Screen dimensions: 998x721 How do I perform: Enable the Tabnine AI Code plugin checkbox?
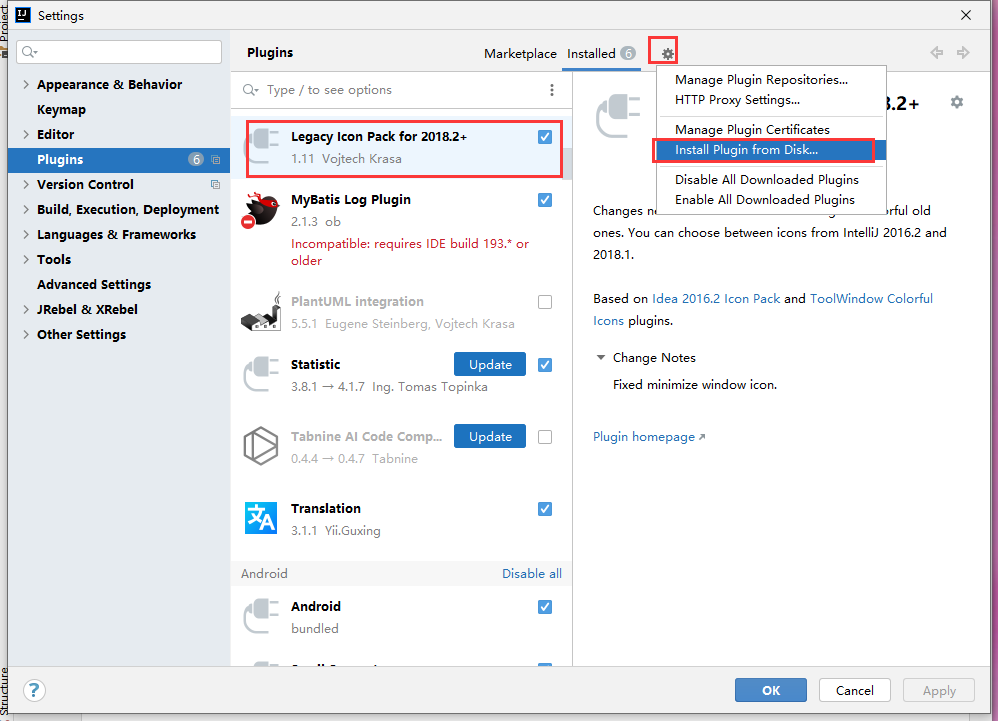point(545,437)
